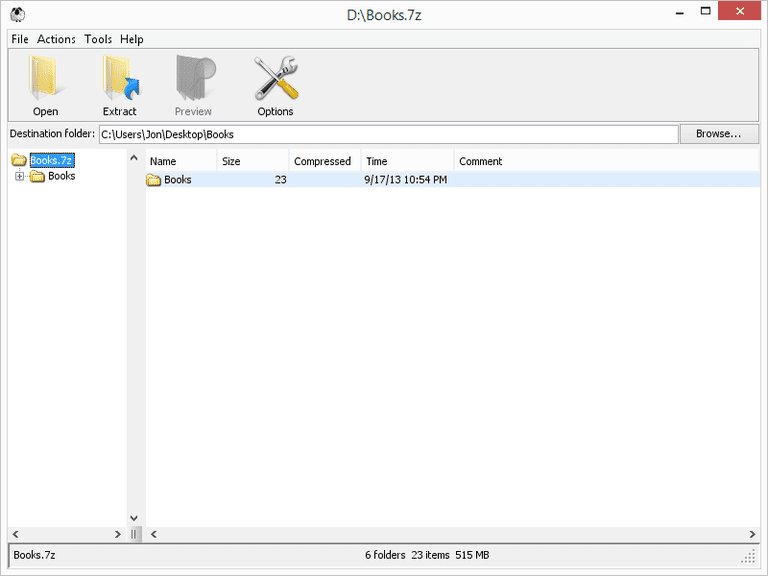Click the application icon in the title bar

[18, 15]
